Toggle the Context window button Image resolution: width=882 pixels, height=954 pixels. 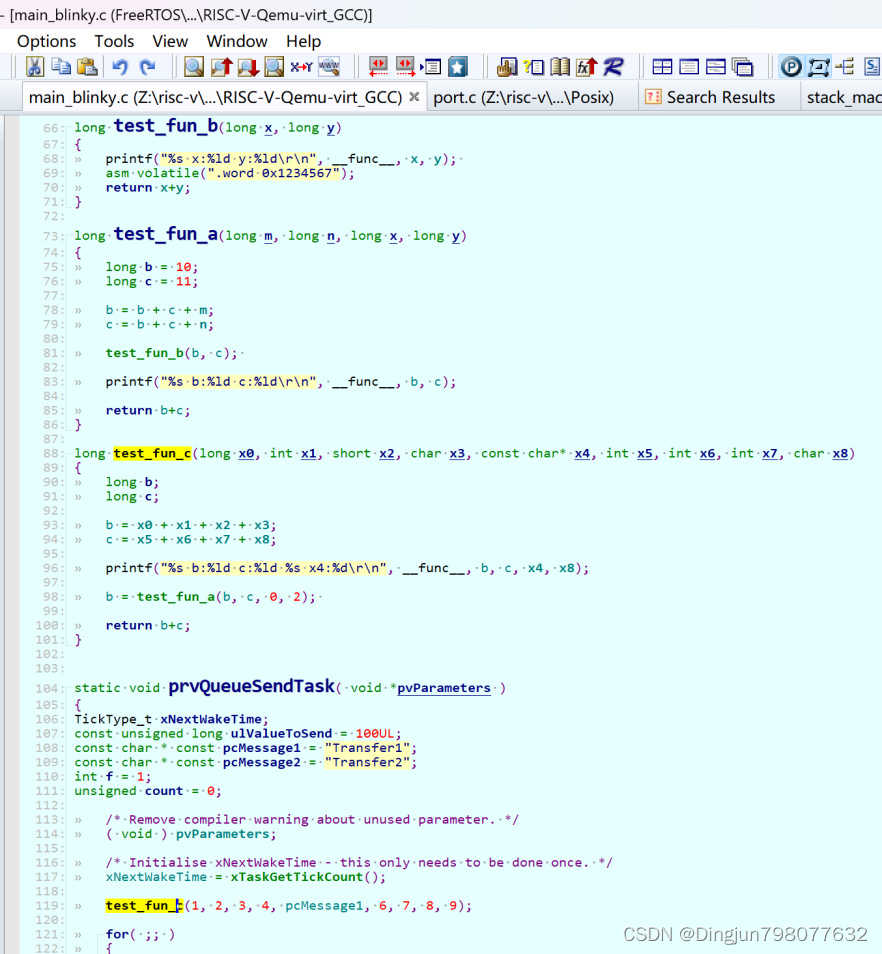point(818,66)
